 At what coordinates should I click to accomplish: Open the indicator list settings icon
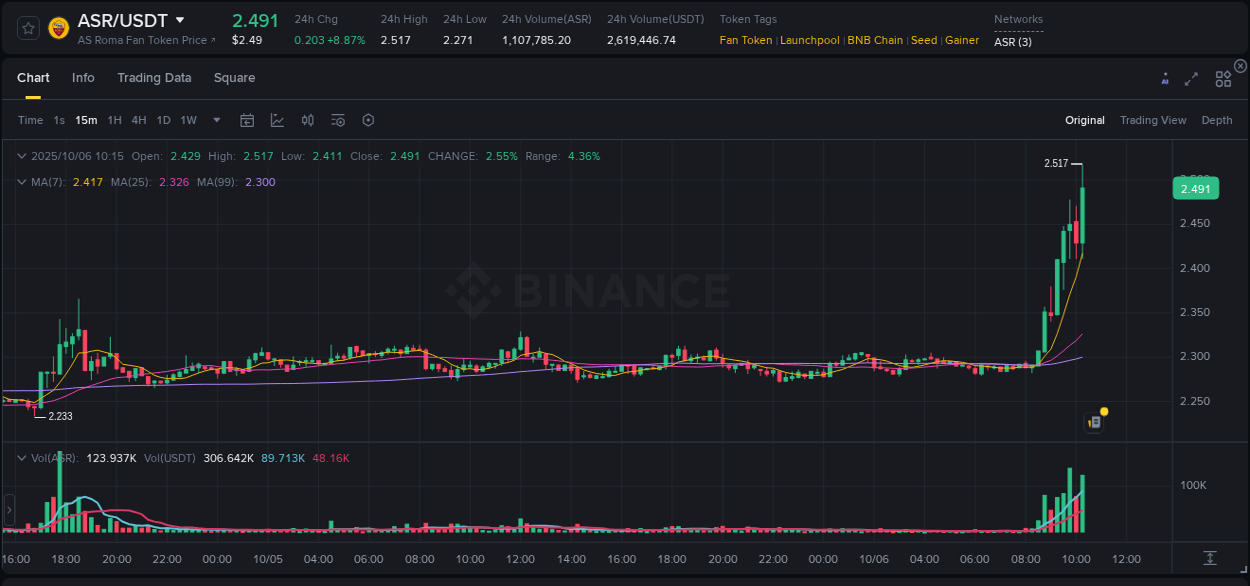coord(337,120)
